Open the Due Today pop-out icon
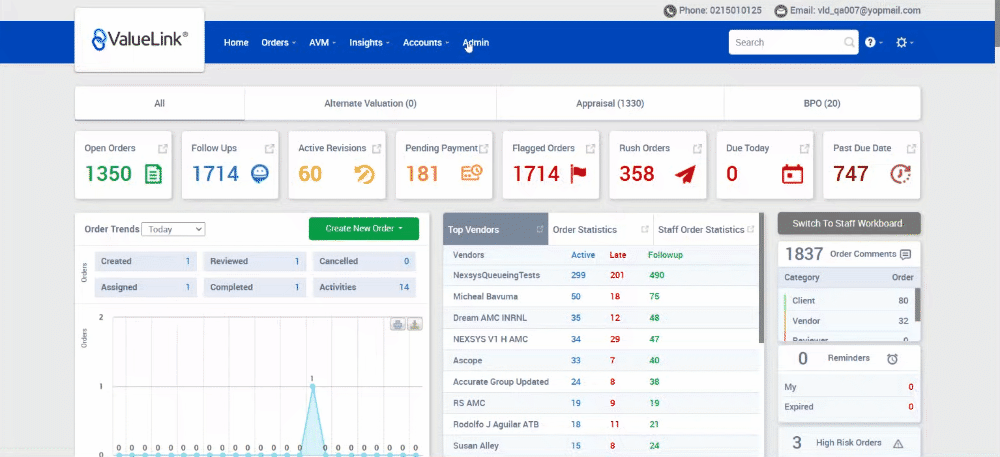The height and width of the screenshot is (457, 1000). (805, 149)
